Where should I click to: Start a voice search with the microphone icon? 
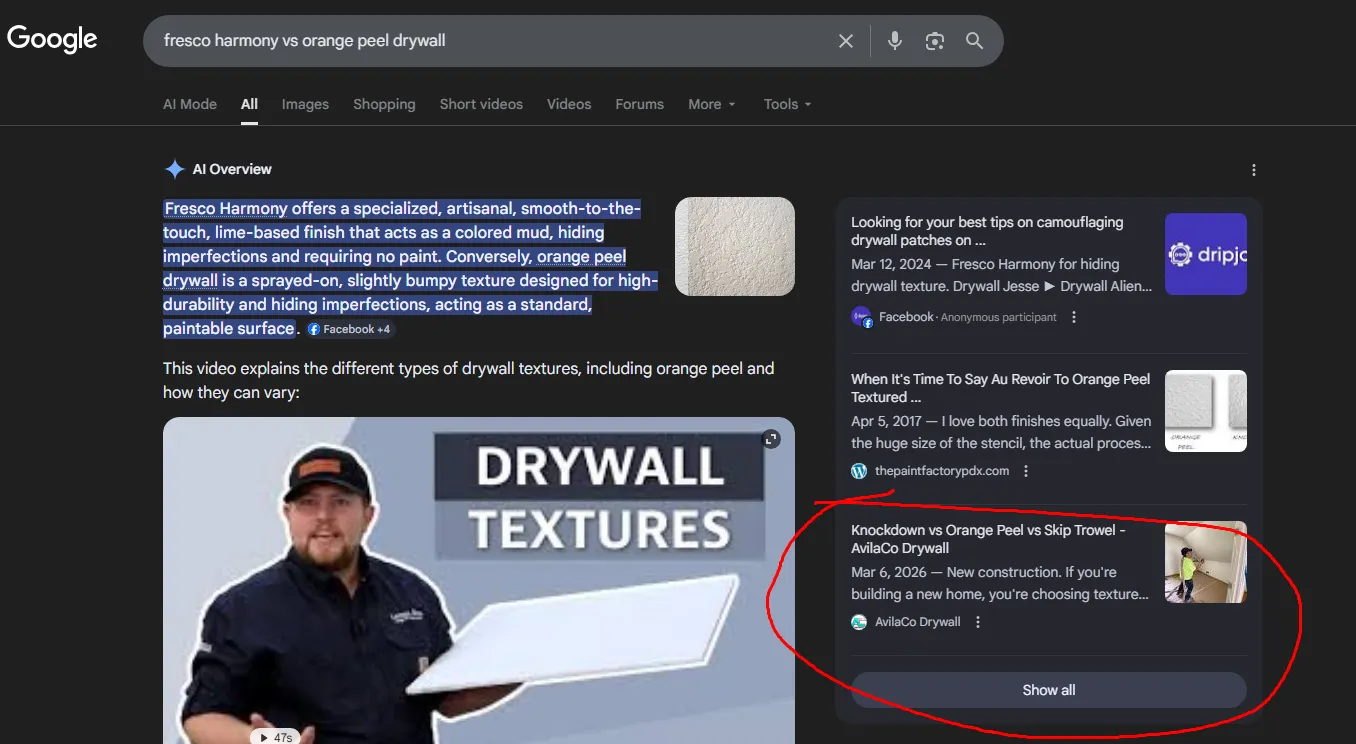coord(894,40)
